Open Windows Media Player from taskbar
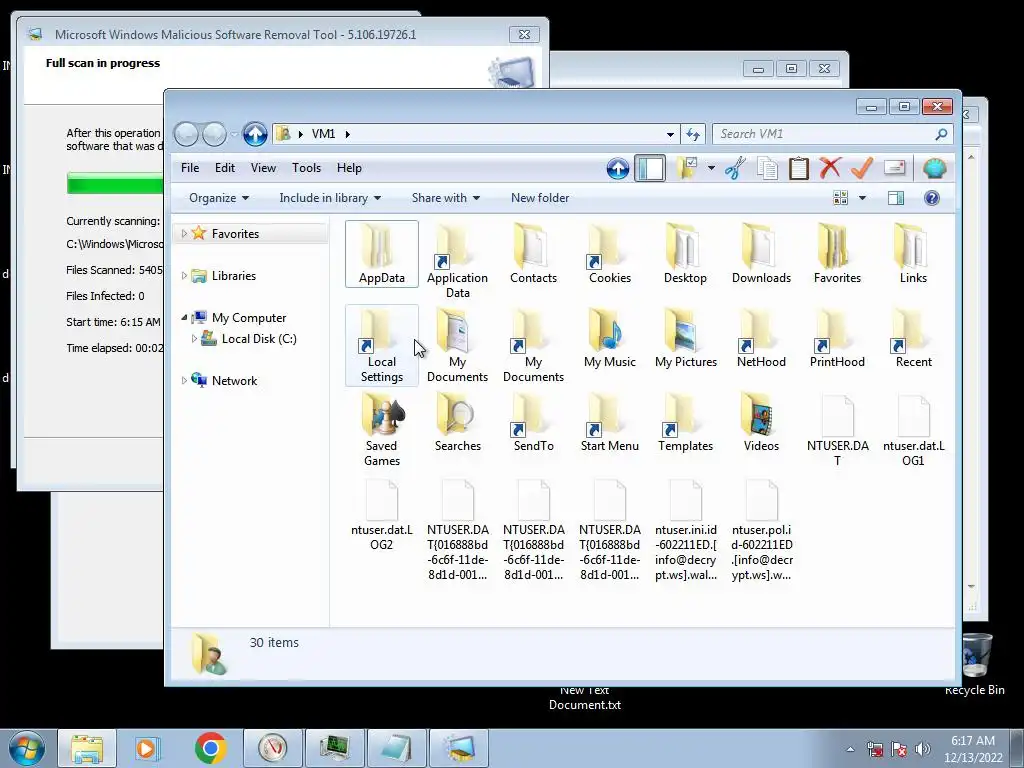Image resolution: width=1024 pixels, height=768 pixels. click(148, 748)
